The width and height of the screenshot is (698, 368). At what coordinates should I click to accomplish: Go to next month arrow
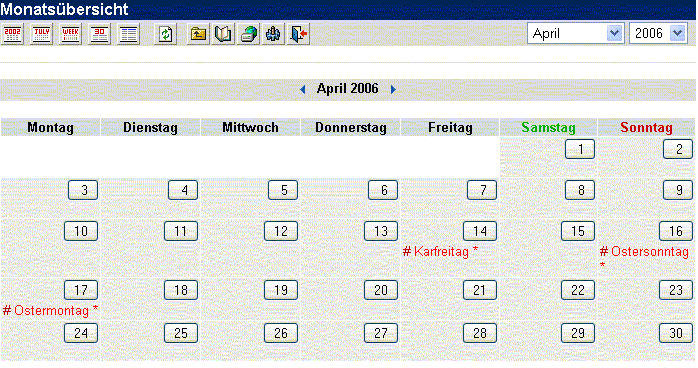click(393, 89)
